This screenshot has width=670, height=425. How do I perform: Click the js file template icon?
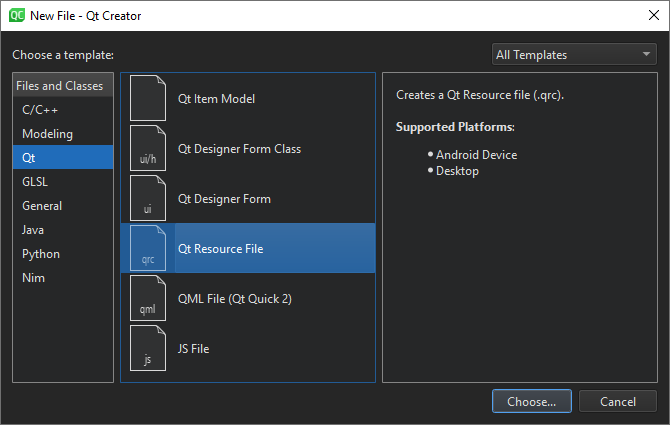point(148,349)
